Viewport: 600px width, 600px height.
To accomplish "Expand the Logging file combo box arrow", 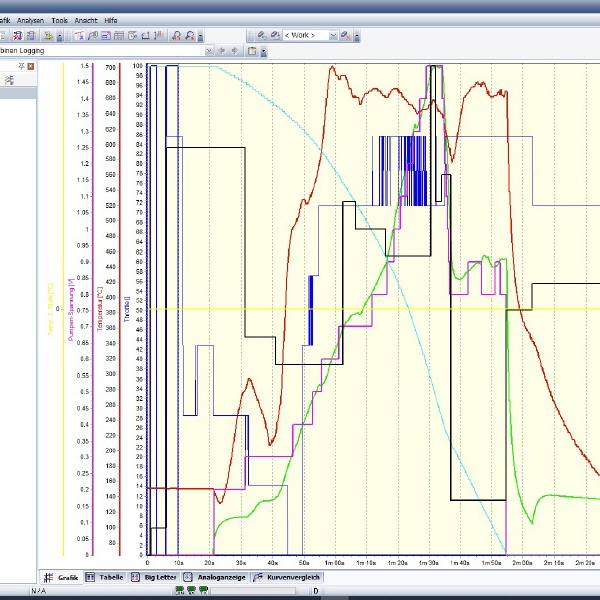I will (209, 51).
